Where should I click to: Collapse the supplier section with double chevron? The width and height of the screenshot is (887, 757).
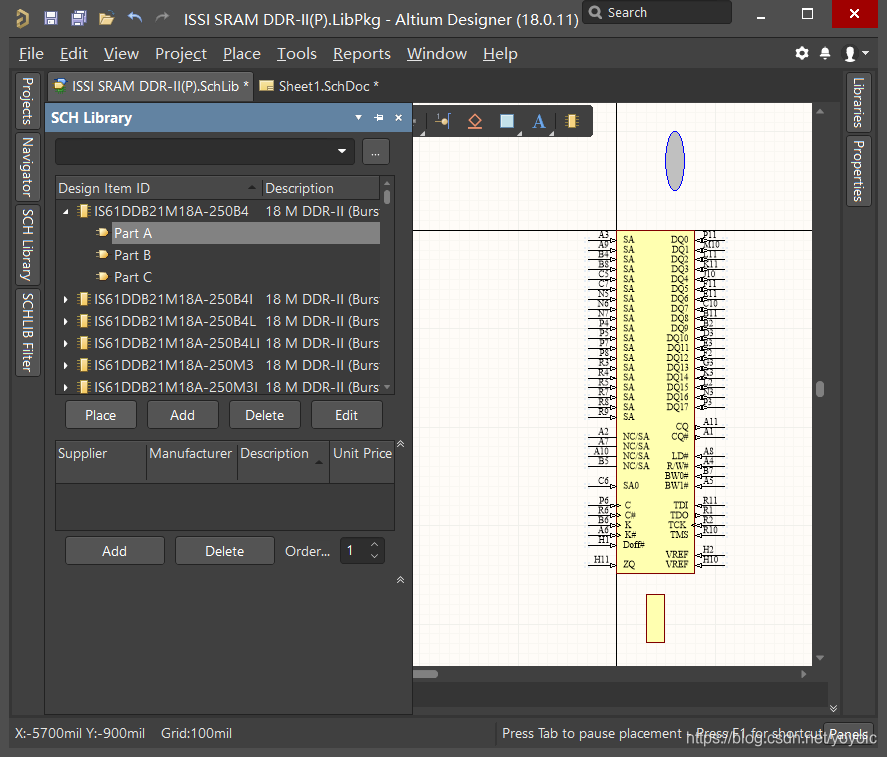coord(401,444)
